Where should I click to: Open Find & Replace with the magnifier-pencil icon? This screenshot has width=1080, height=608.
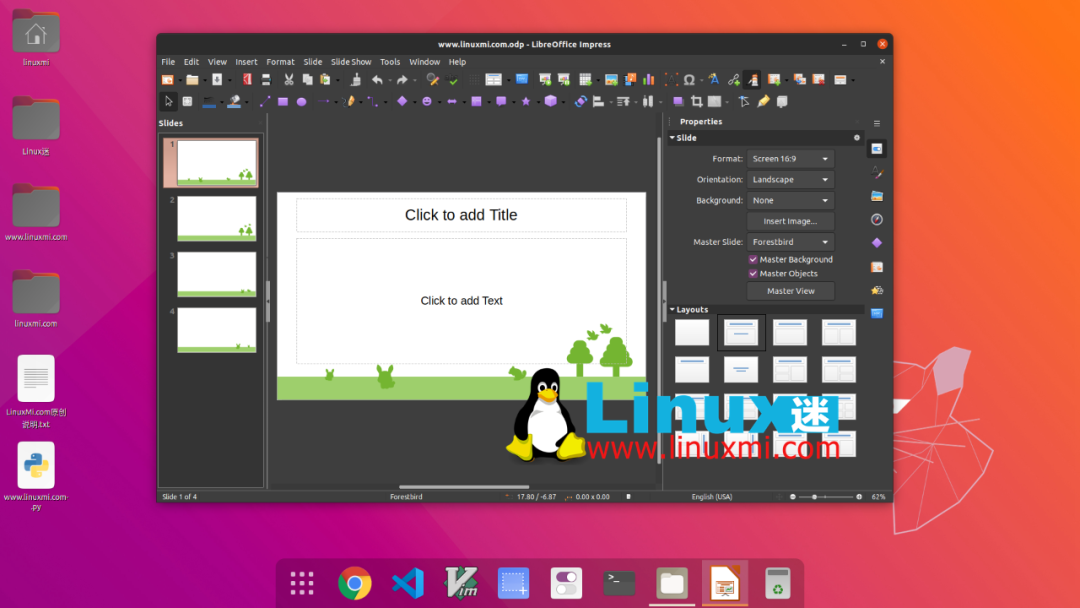click(433, 80)
